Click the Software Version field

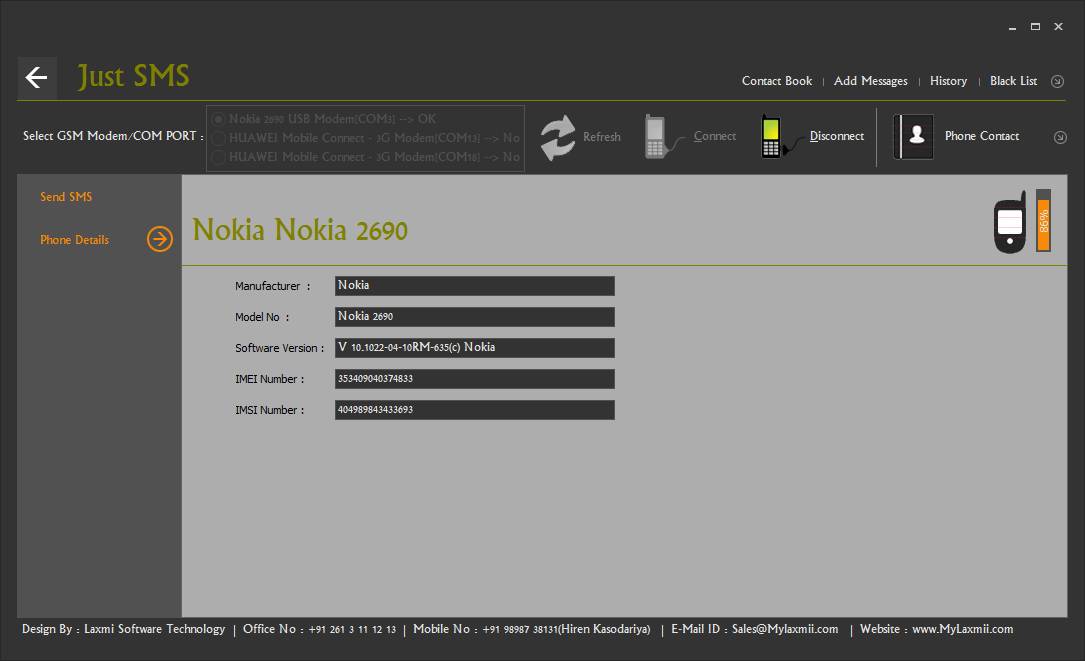(475, 348)
